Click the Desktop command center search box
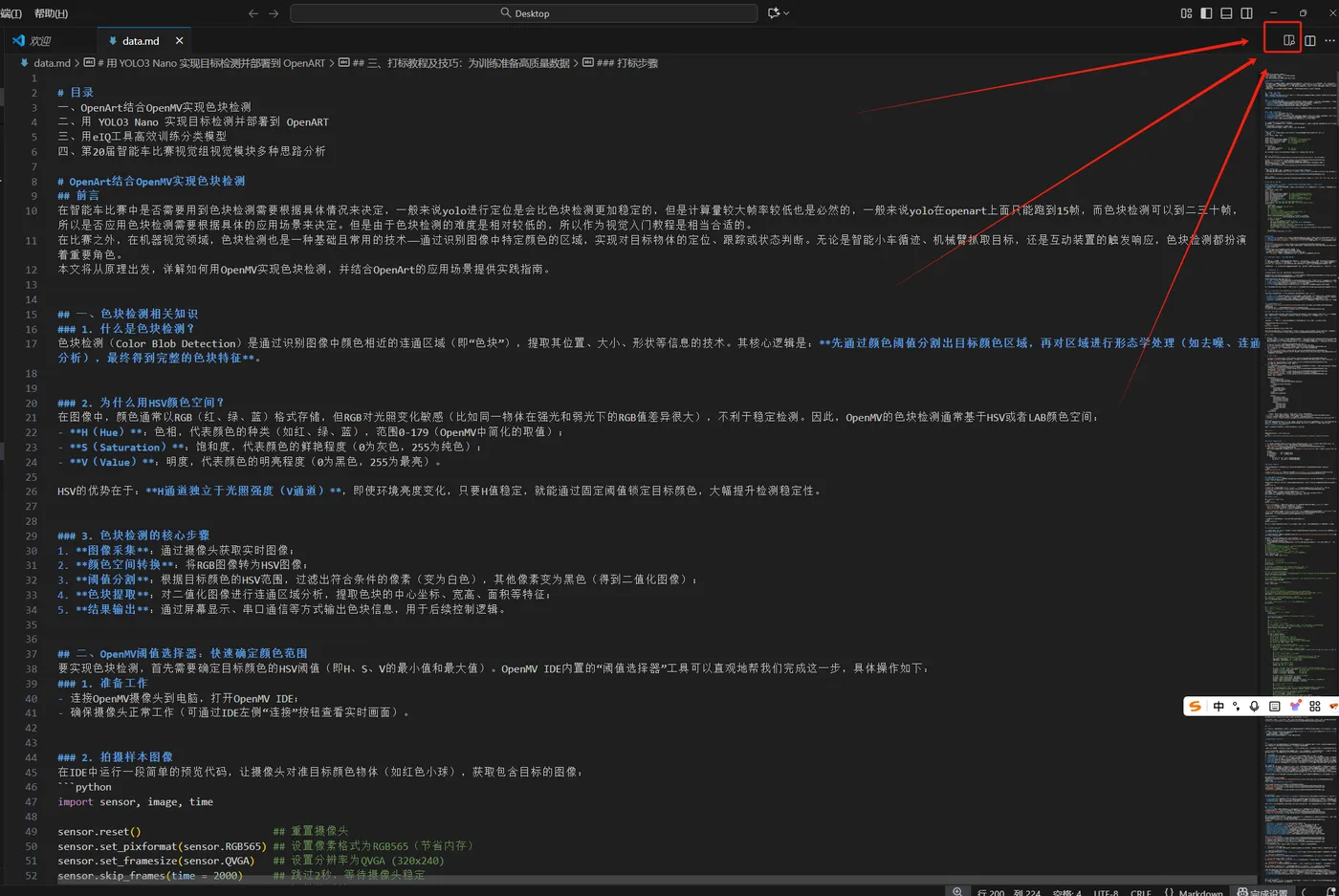 coord(524,13)
